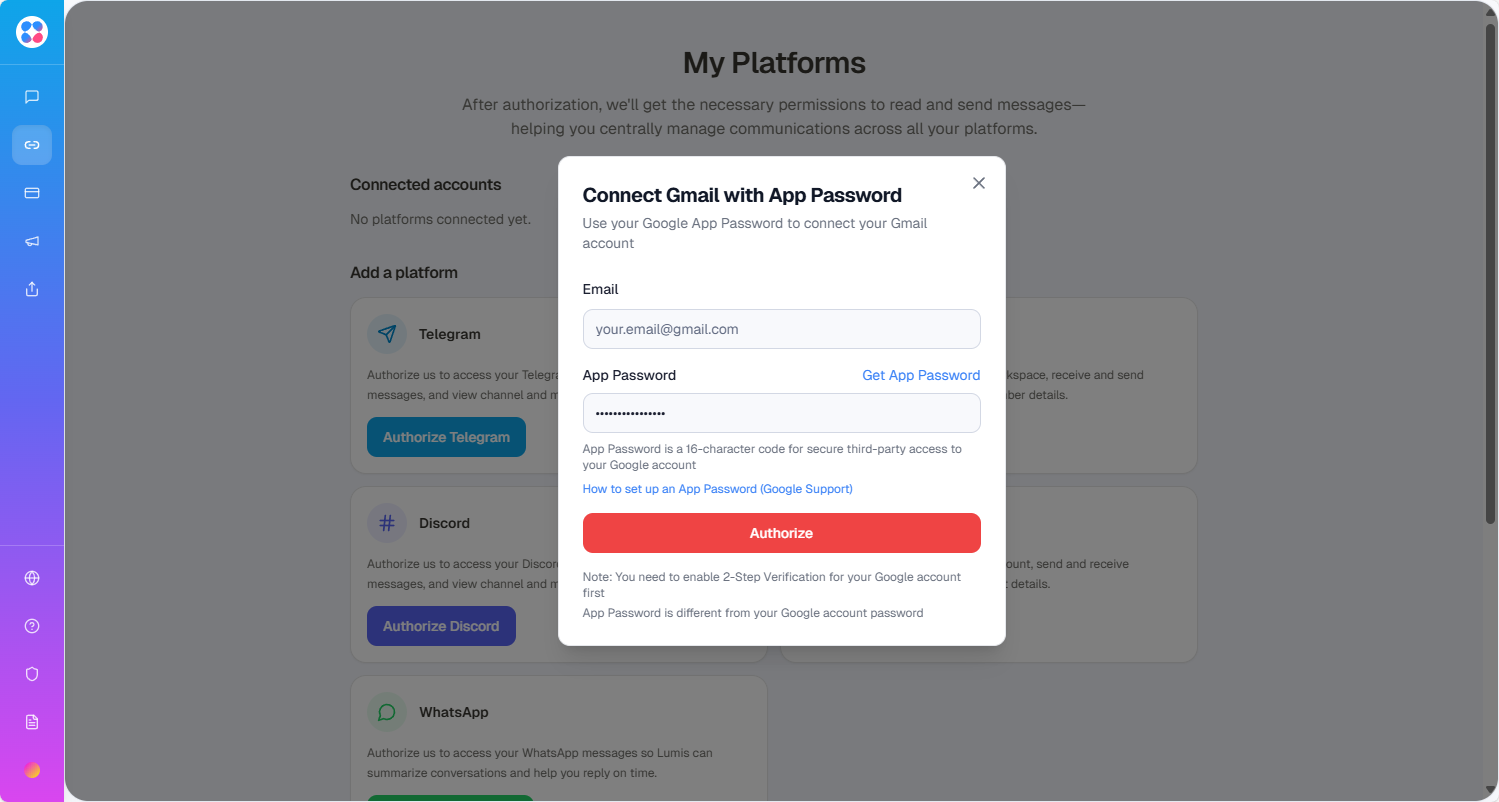Click the megaphone announcements sidebar icon
1499x802 pixels.
click(32, 241)
